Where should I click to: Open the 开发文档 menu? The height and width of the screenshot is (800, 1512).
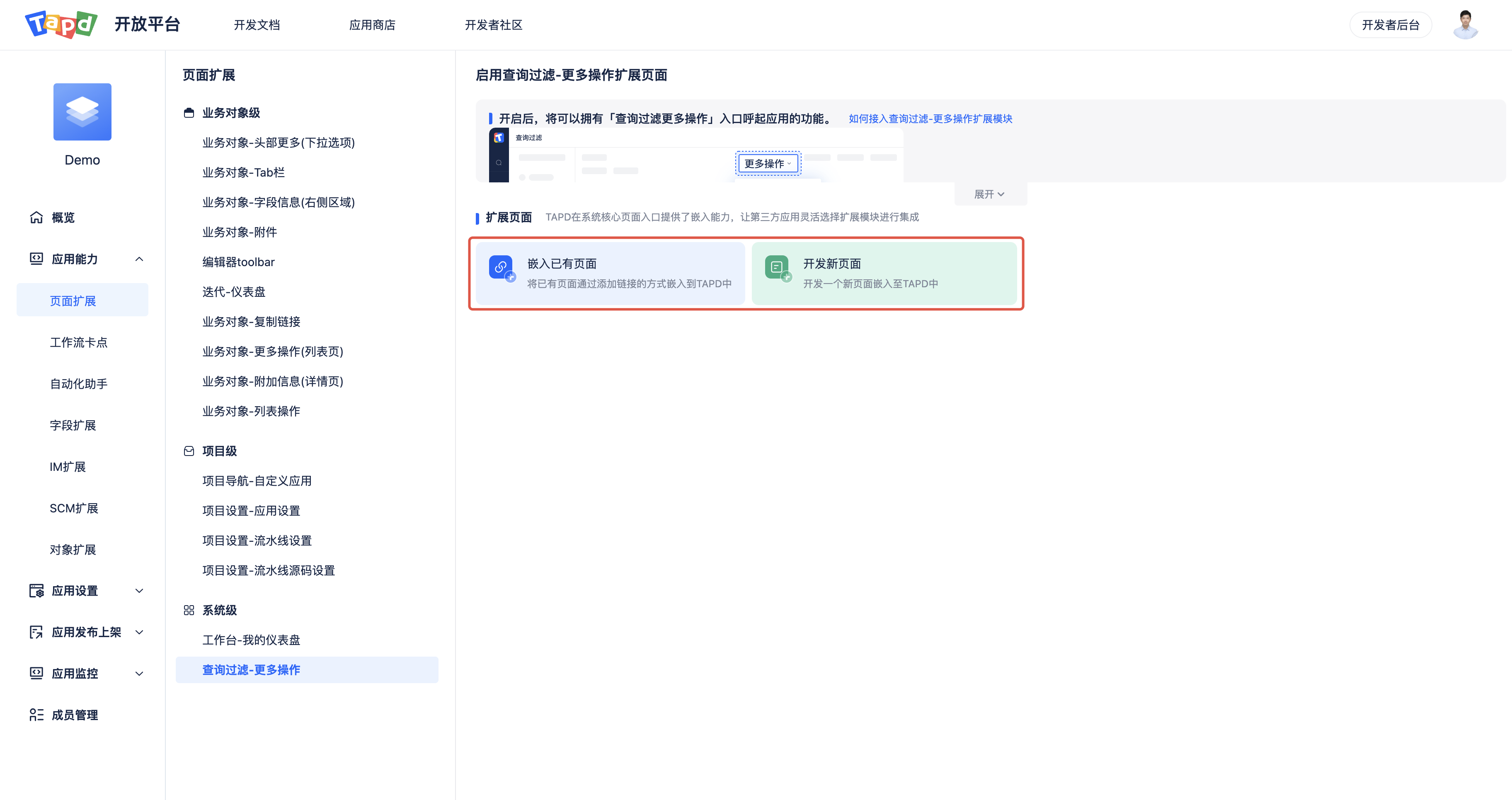coord(257,24)
